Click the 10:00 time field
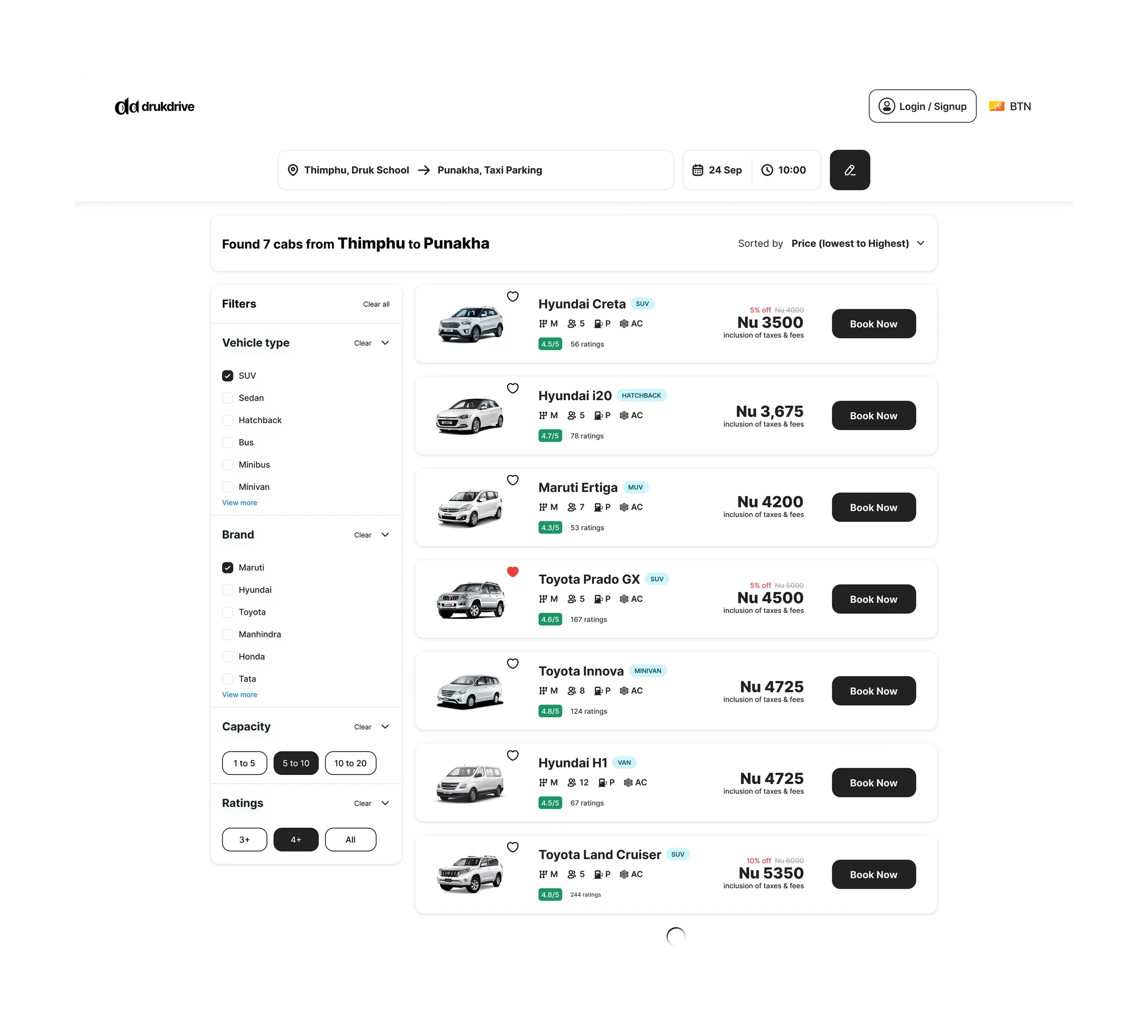Viewport: 1148px width, 1036px height. point(784,170)
